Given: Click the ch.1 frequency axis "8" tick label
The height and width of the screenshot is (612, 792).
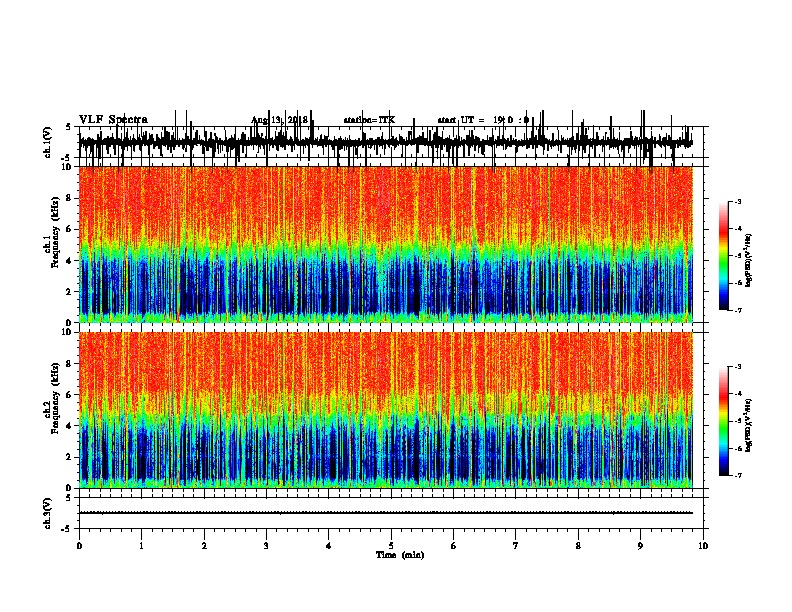Looking at the screenshot, I should 70,198.
